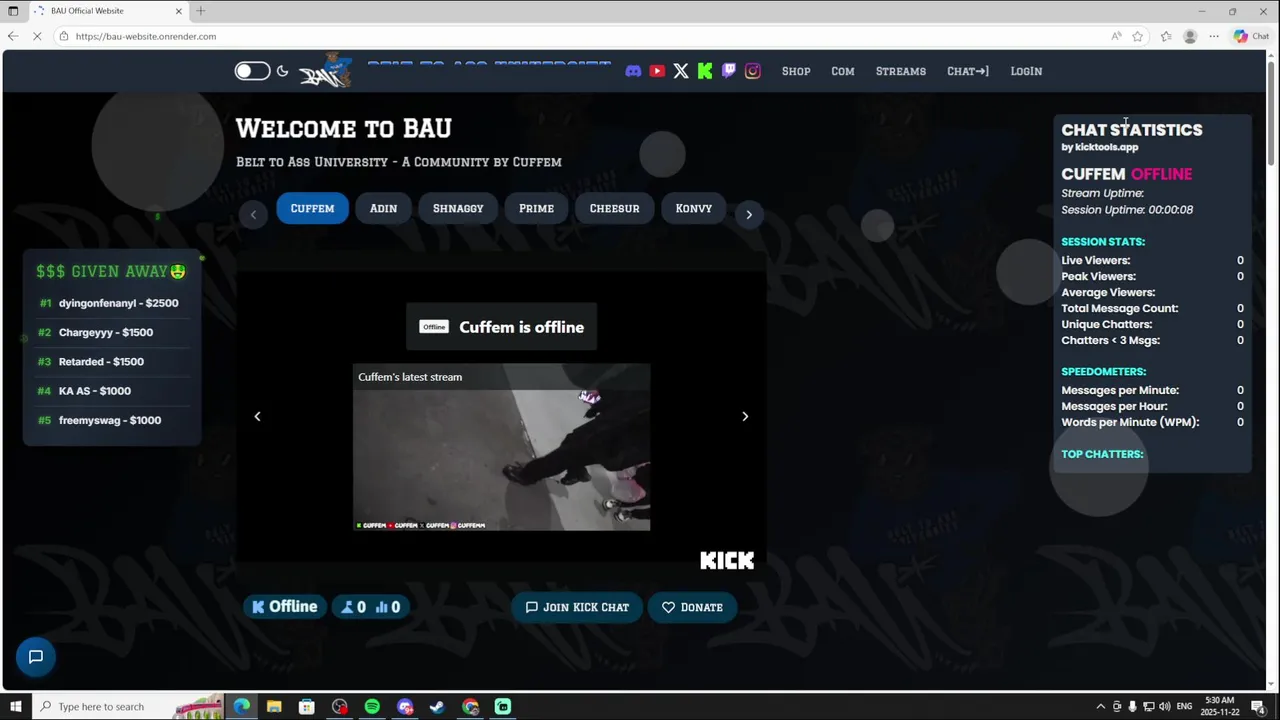Select the KONVY streamer tab
The width and height of the screenshot is (1280, 720).
tap(693, 208)
